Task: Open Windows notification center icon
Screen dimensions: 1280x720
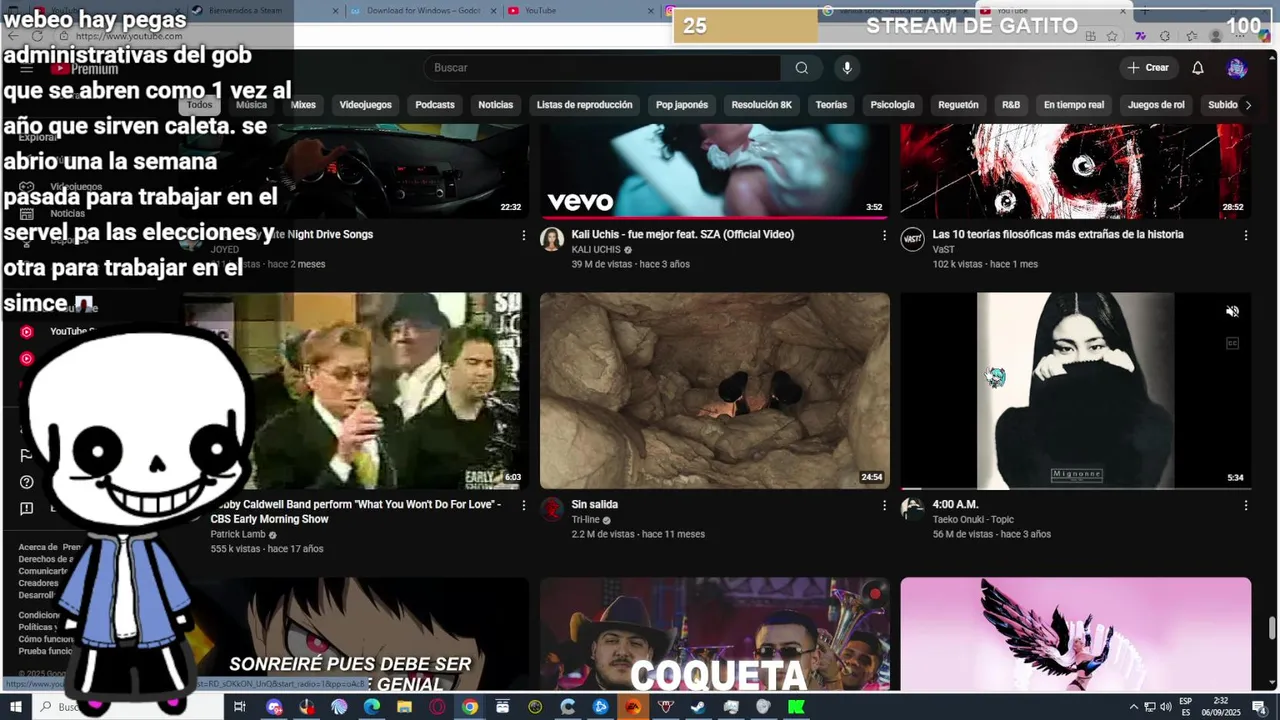Action: [1259, 707]
